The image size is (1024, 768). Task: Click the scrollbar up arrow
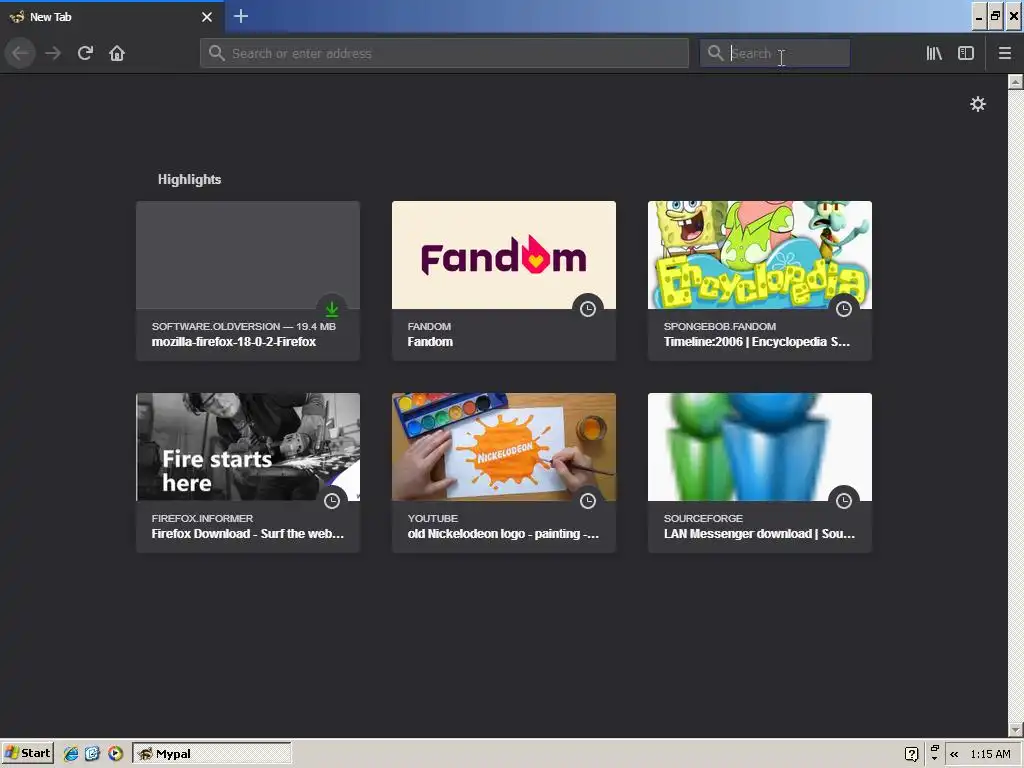1016,82
